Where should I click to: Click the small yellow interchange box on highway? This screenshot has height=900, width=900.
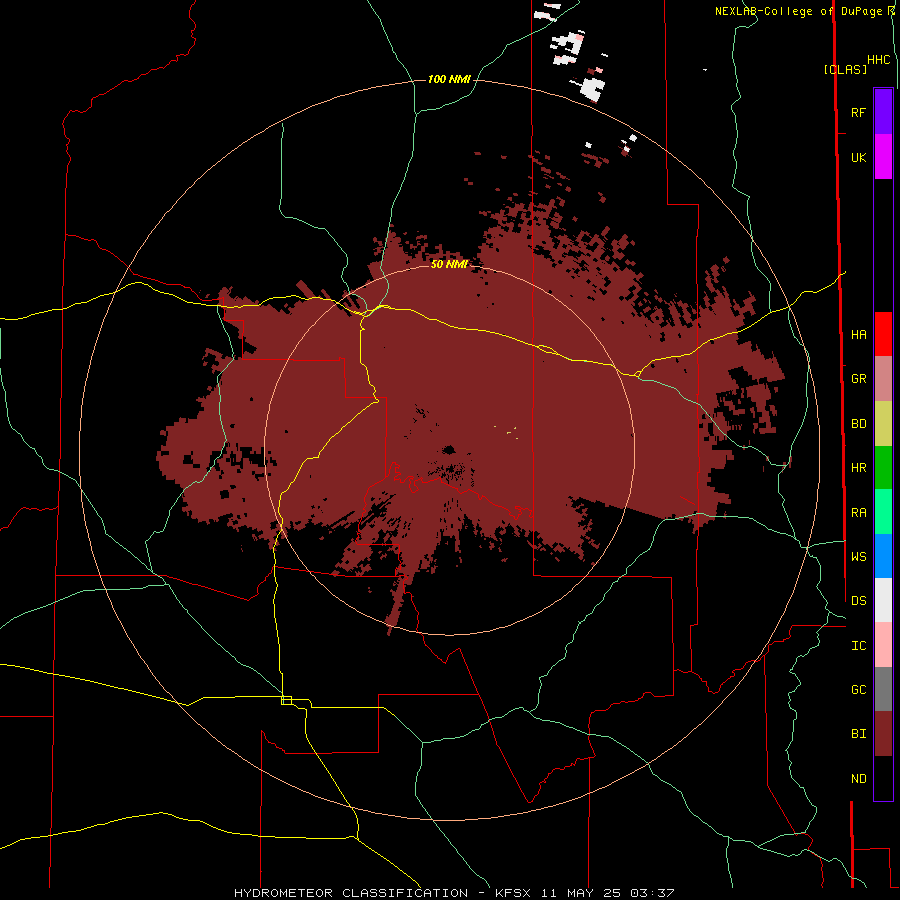[286, 700]
